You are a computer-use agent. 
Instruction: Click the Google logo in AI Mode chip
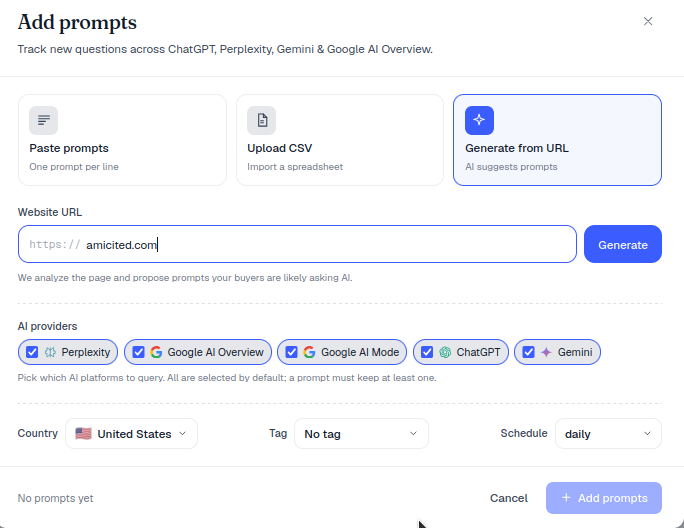[x=309, y=352]
